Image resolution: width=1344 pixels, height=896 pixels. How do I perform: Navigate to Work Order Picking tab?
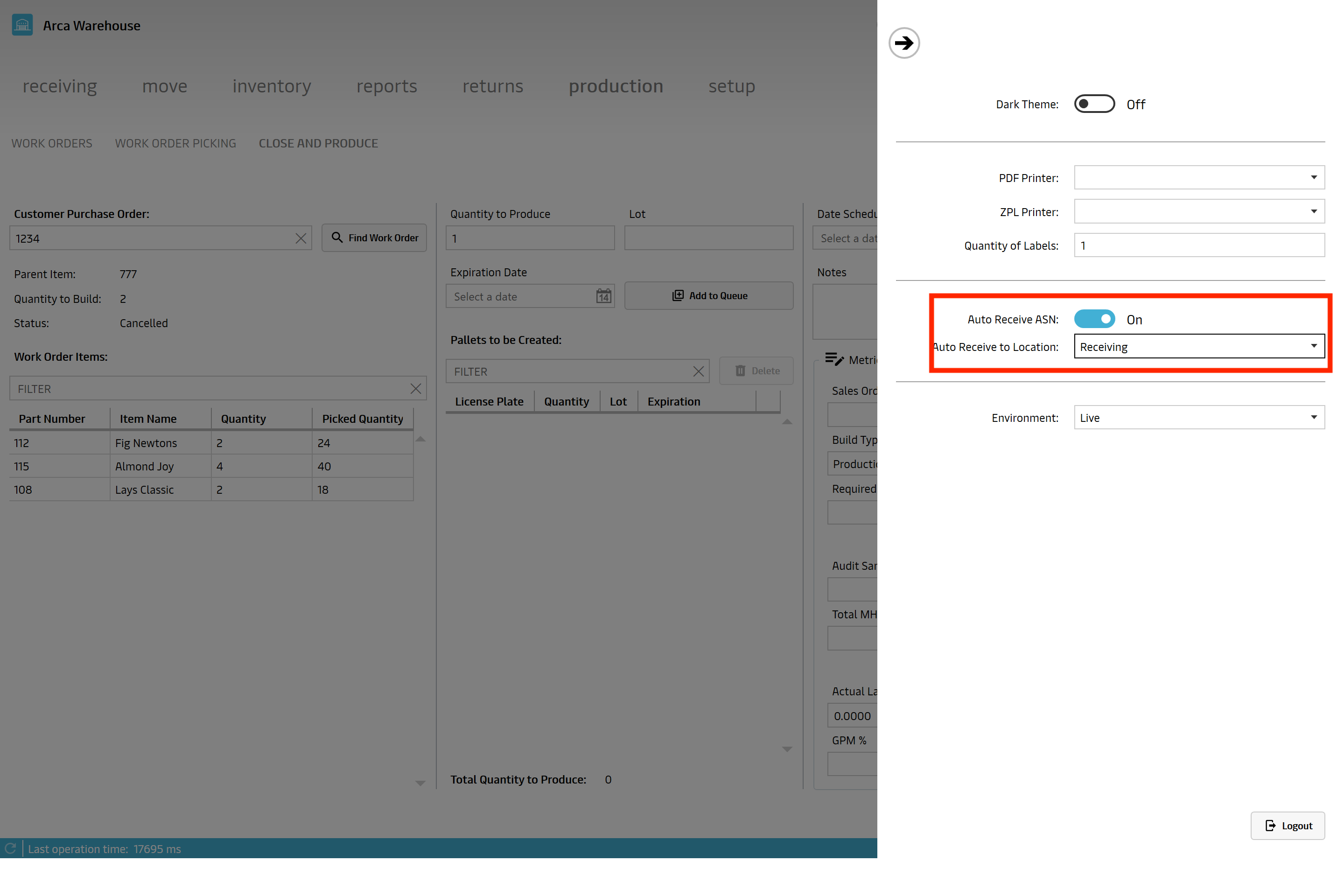coord(175,143)
